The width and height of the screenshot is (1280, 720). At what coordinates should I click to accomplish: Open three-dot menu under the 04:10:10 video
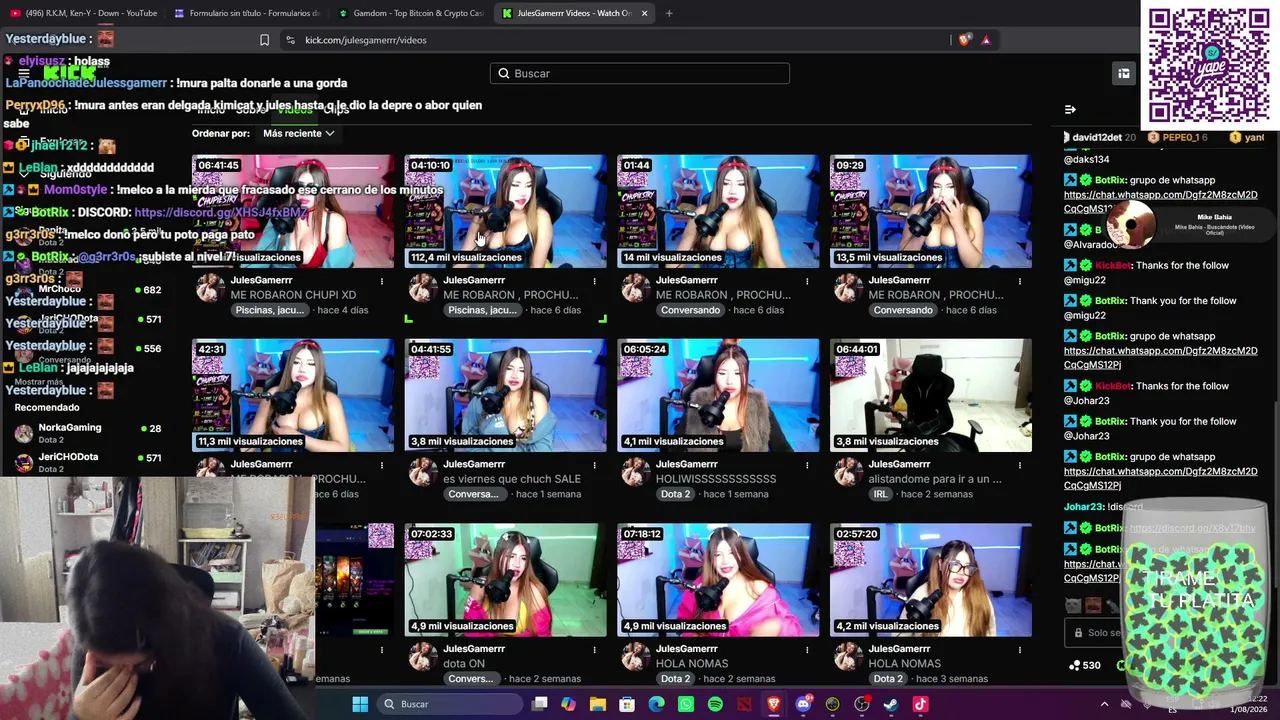[594, 281]
